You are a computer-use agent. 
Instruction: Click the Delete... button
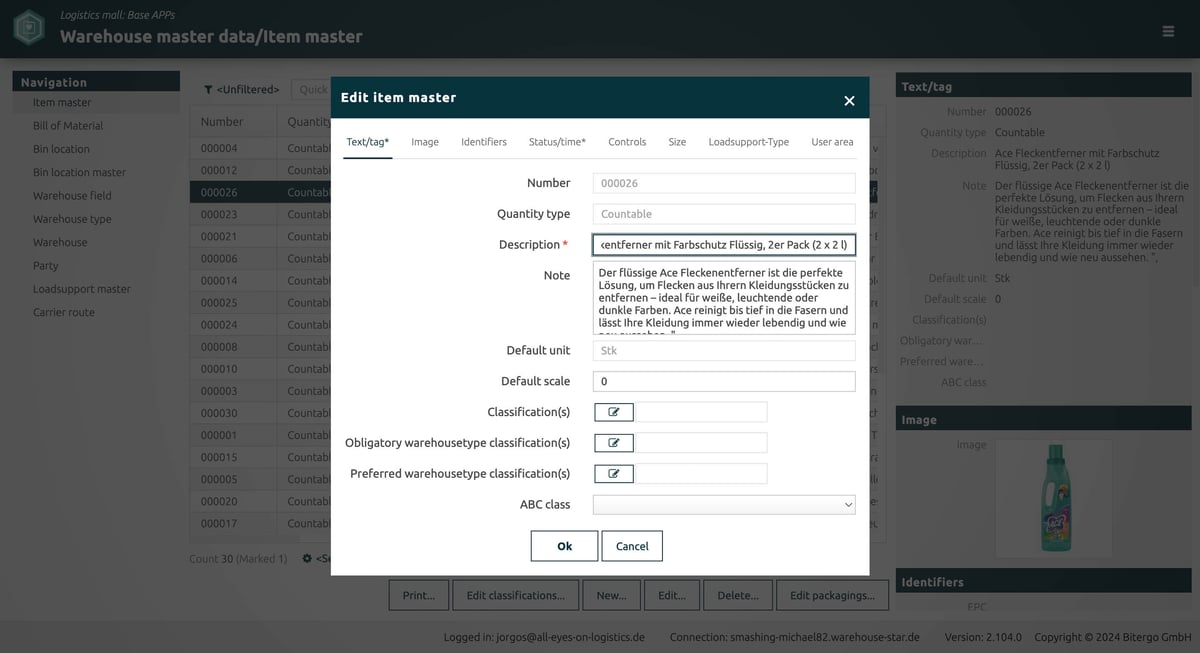(x=737, y=595)
